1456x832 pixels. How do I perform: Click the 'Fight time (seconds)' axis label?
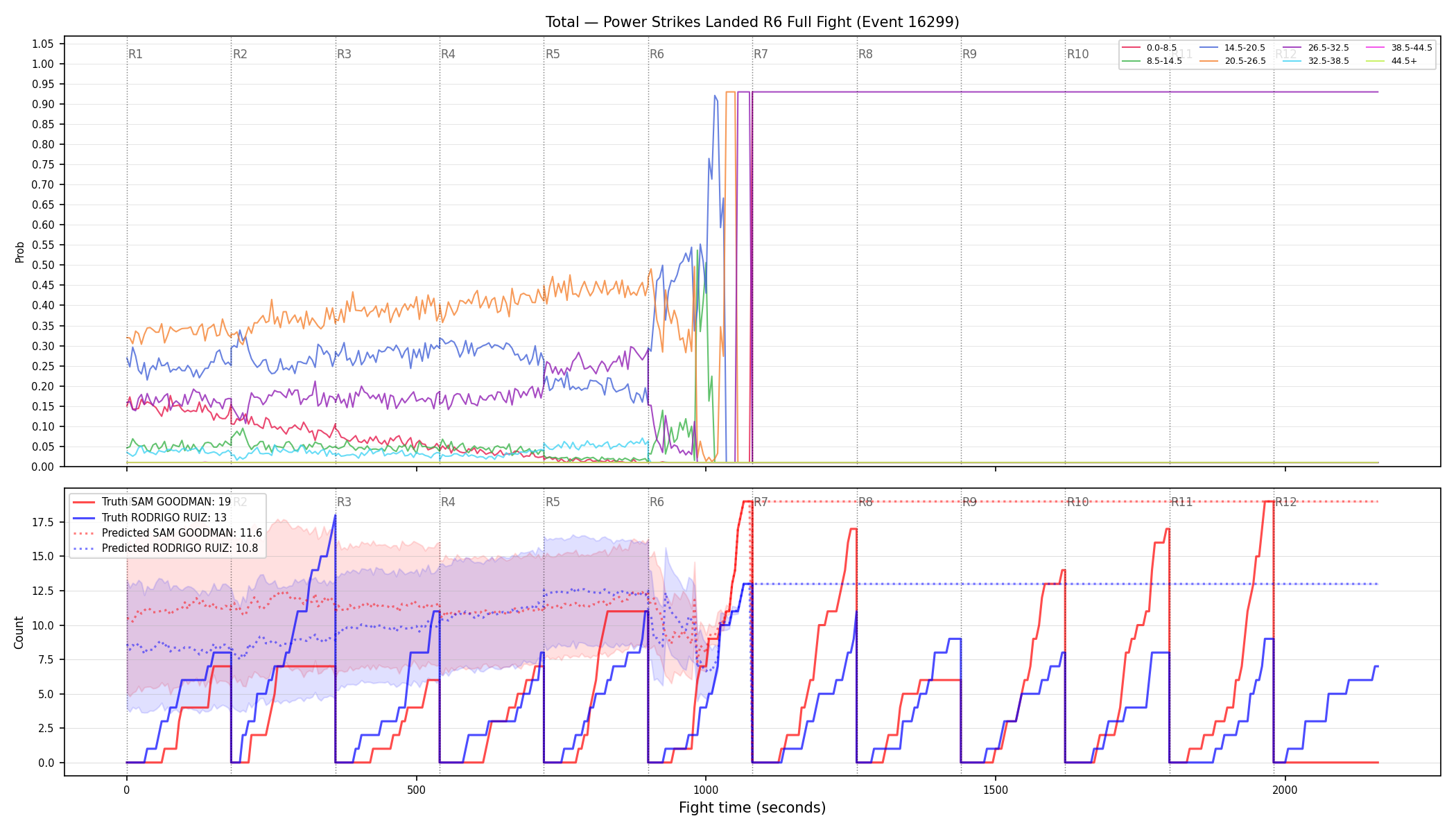point(752,808)
